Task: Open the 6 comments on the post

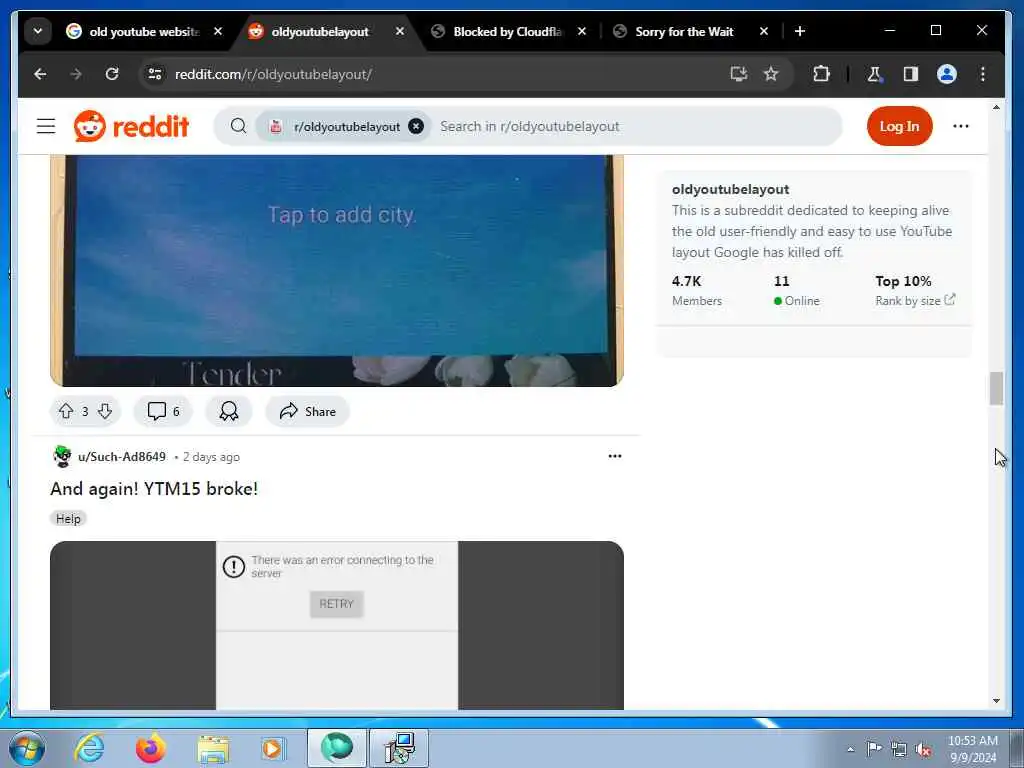Action: [163, 411]
